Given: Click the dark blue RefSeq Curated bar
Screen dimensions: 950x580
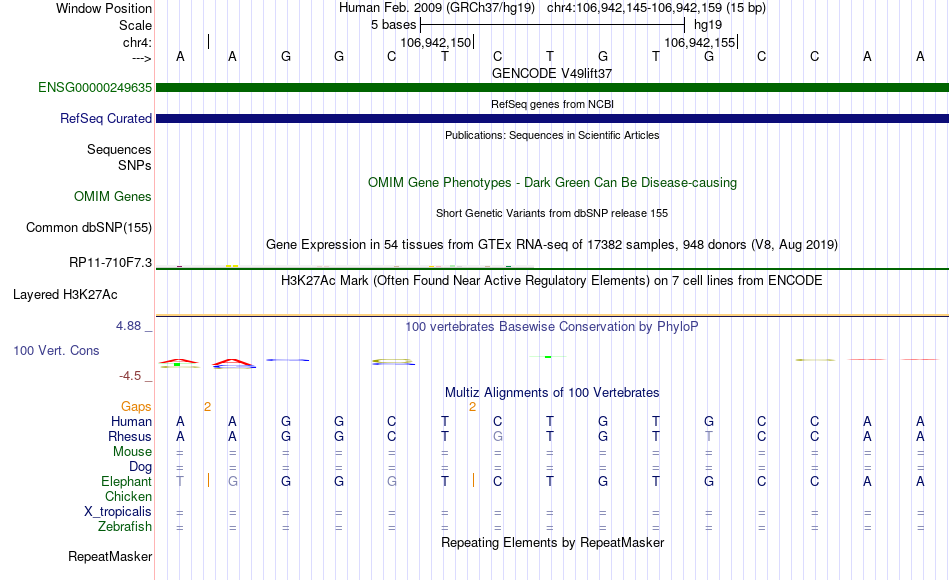Looking at the screenshot, I should 552,118.
